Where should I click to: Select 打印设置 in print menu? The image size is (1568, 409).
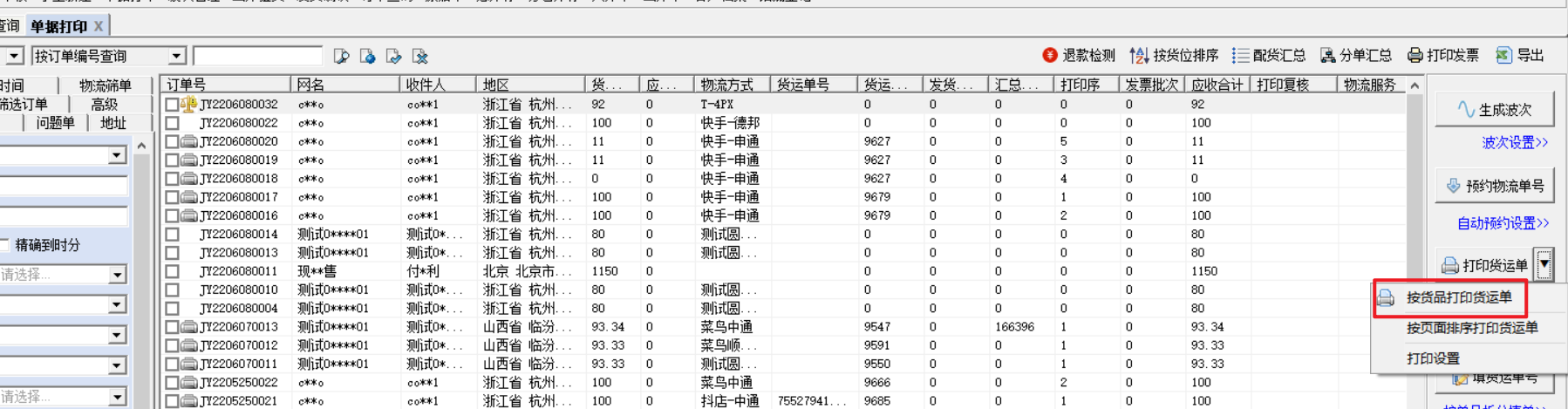pos(1433,358)
